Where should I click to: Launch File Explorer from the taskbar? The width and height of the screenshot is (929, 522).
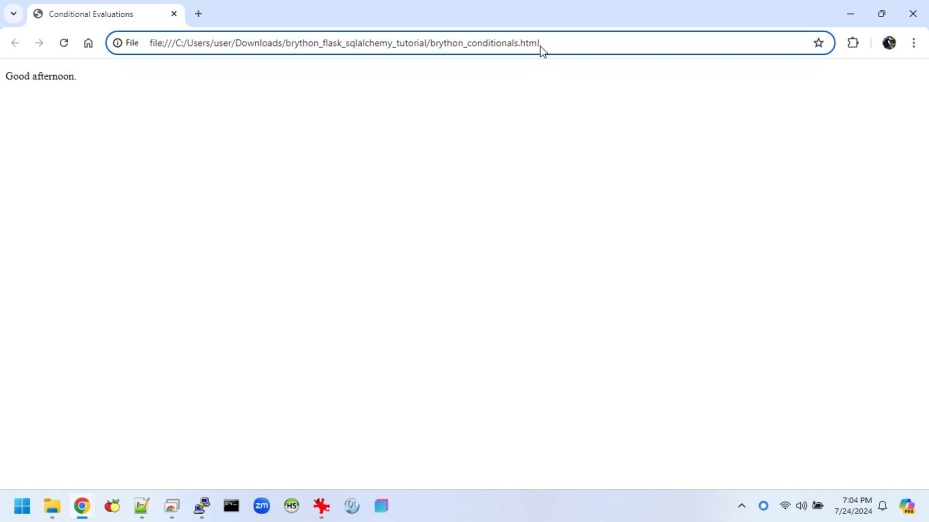[x=52, y=506]
